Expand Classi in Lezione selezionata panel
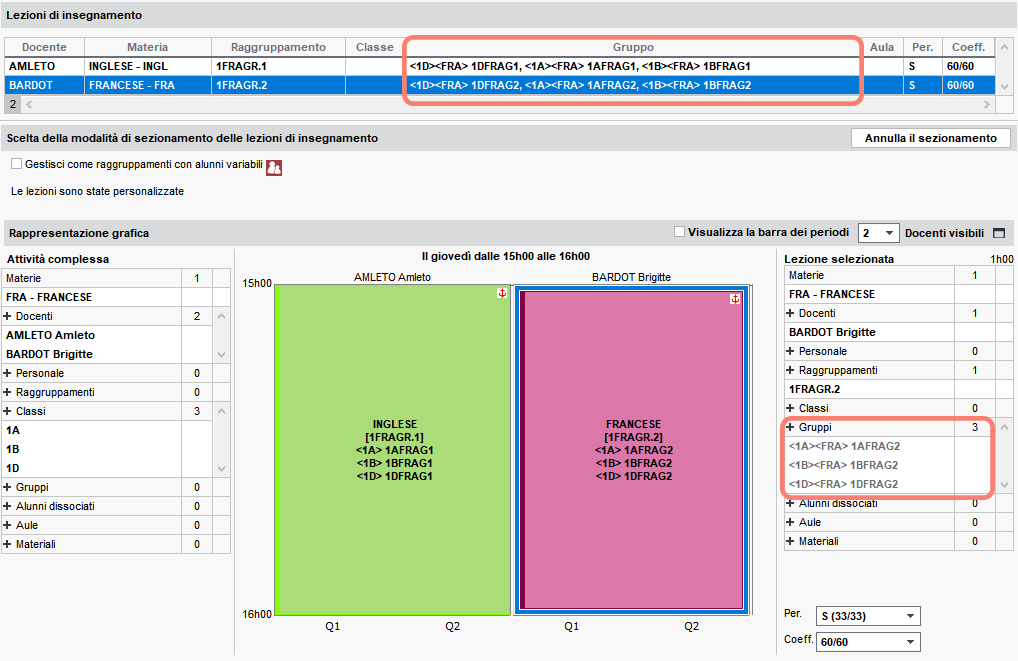Image resolution: width=1018 pixels, height=661 pixels. click(x=790, y=408)
